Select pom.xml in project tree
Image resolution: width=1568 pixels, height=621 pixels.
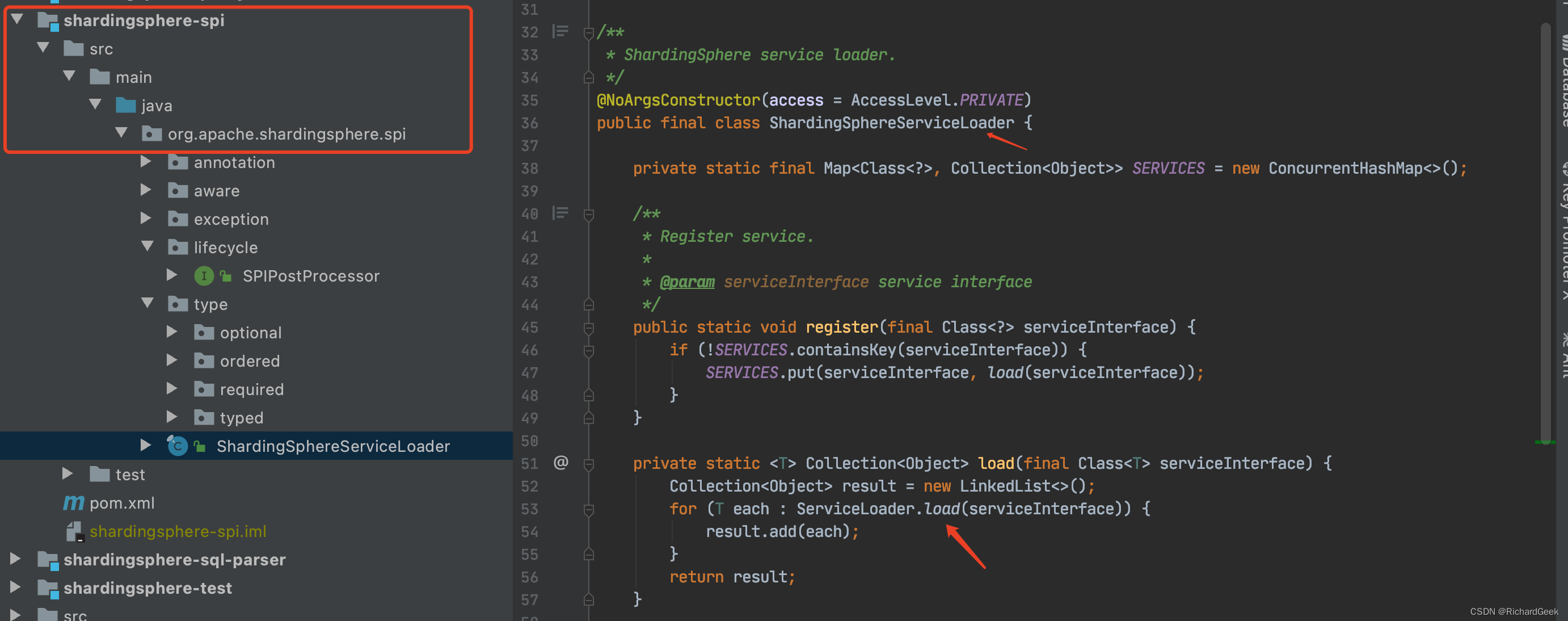click(x=122, y=503)
